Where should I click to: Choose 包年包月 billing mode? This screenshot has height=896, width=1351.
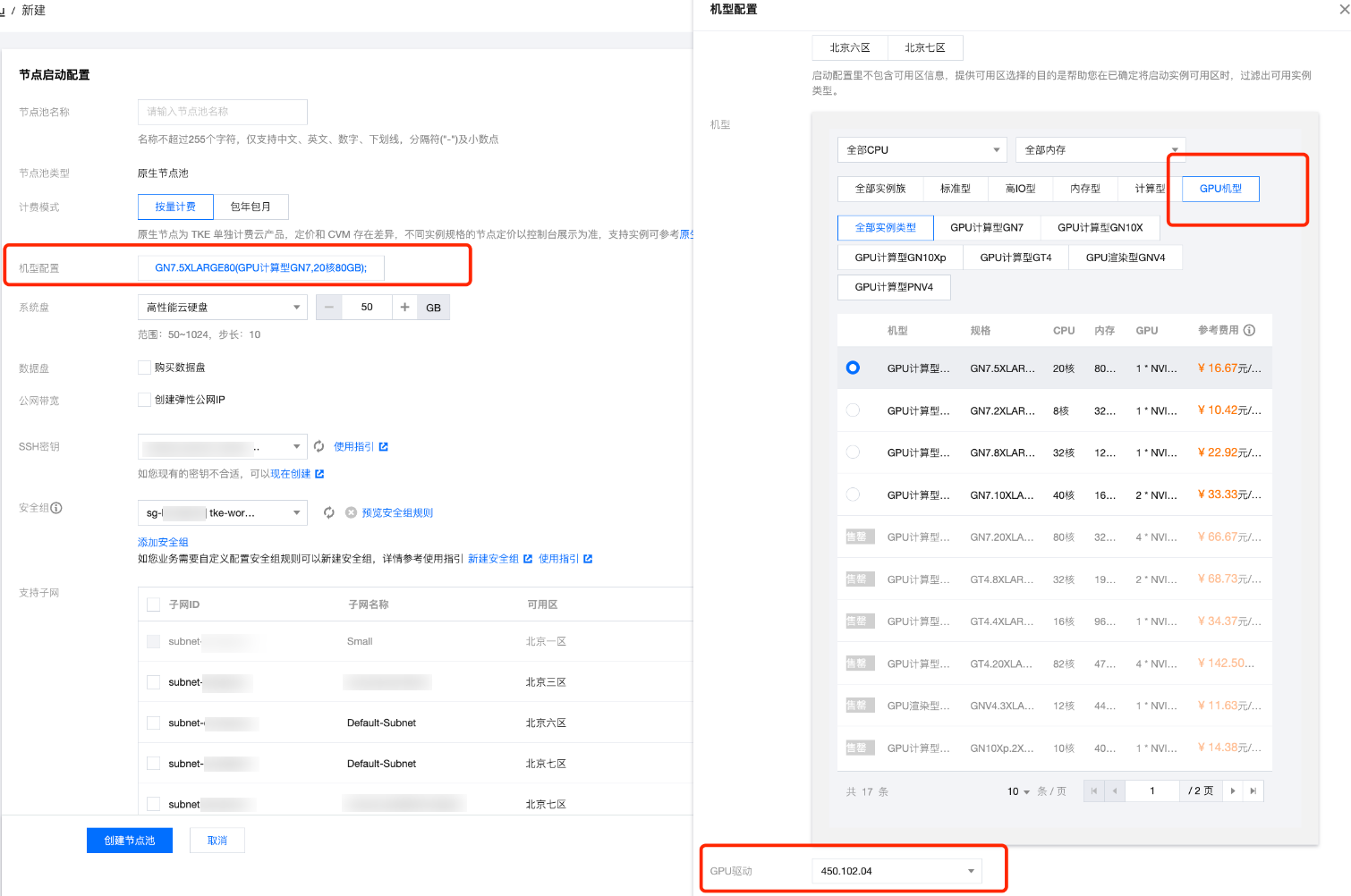click(x=251, y=207)
